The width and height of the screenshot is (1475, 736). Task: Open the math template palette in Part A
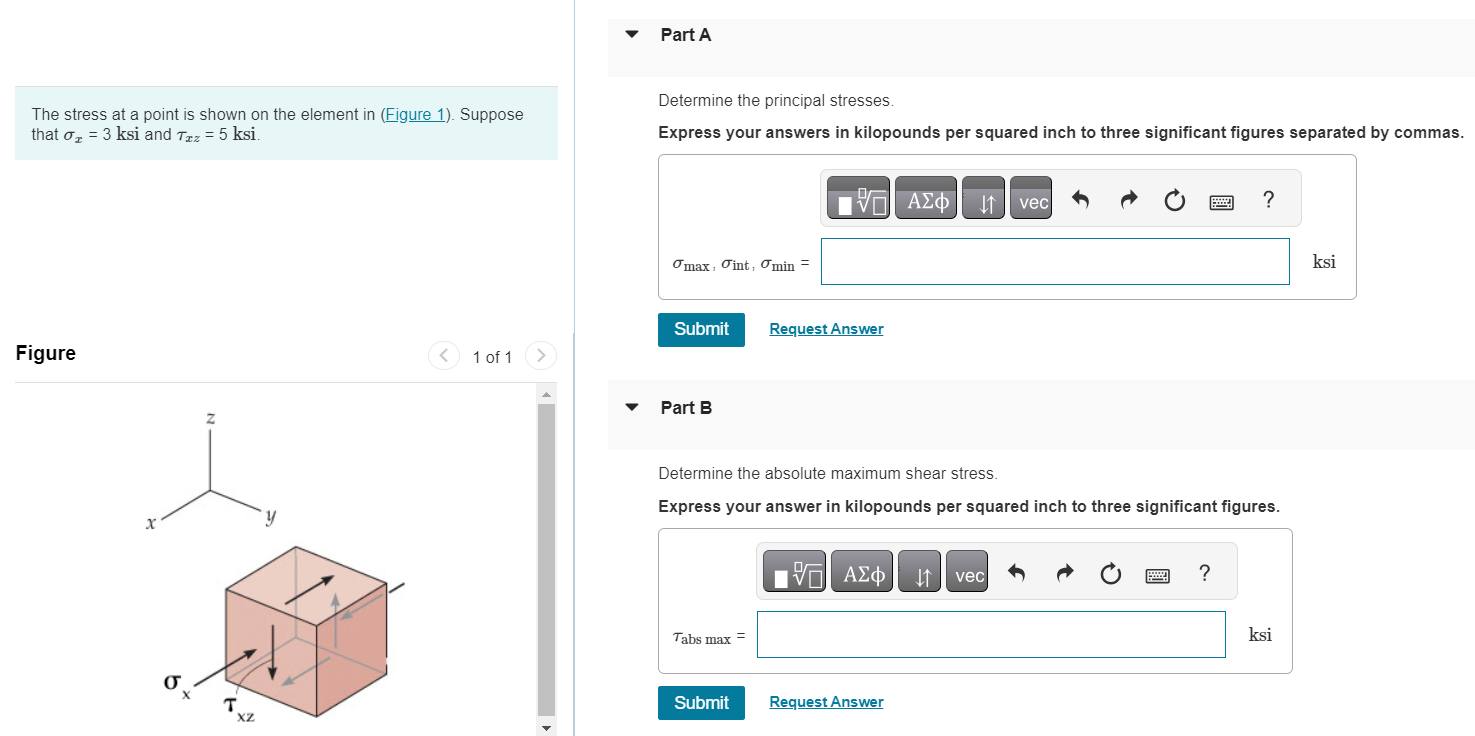click(x=857, y=197)
